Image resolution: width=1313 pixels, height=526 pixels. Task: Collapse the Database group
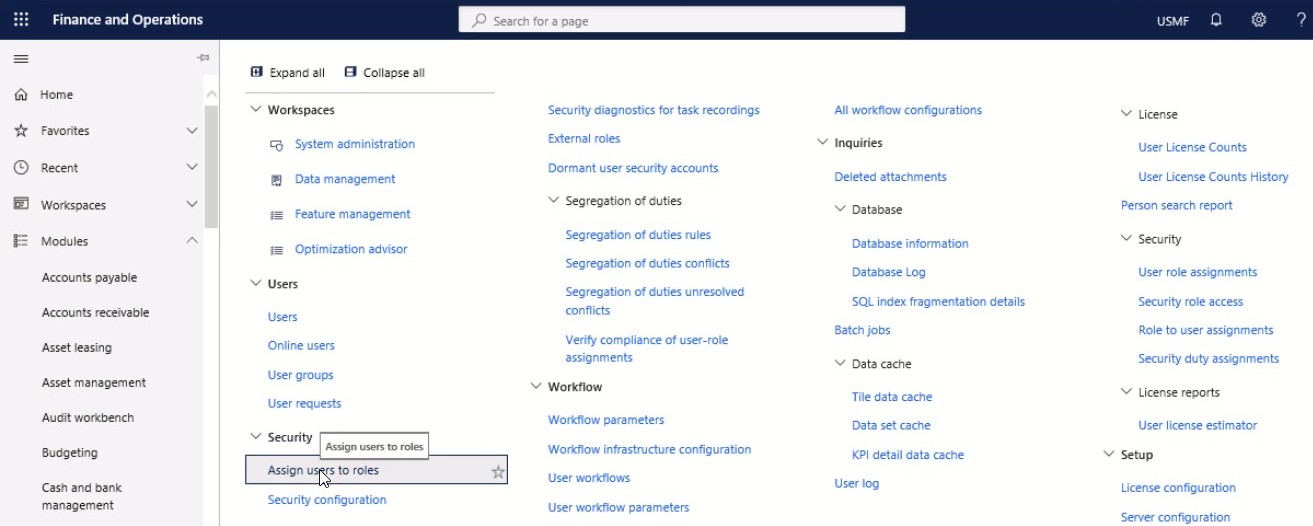pos(840,210)
